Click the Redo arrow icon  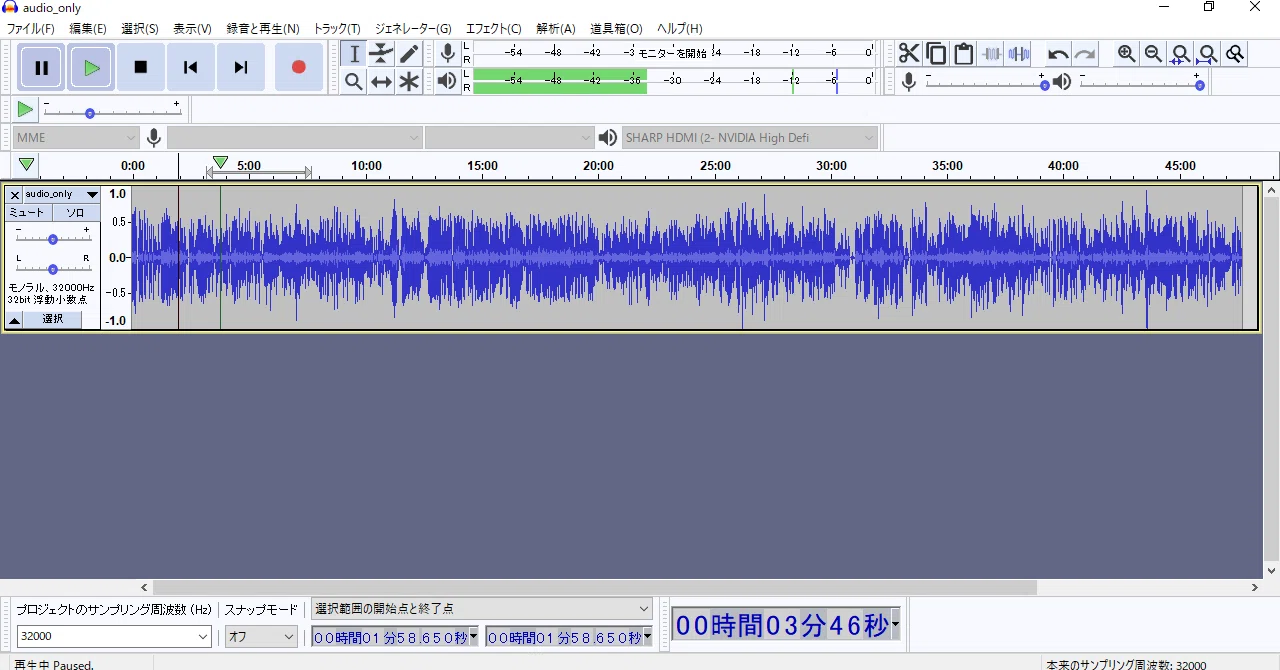click(1085, 54)
